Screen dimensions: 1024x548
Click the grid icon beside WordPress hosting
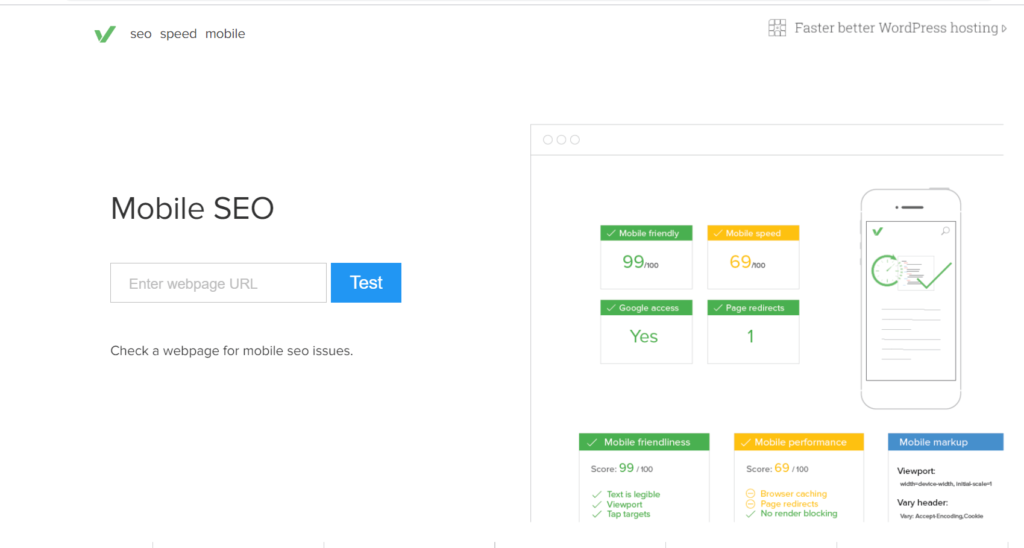(x=777, y=28)
